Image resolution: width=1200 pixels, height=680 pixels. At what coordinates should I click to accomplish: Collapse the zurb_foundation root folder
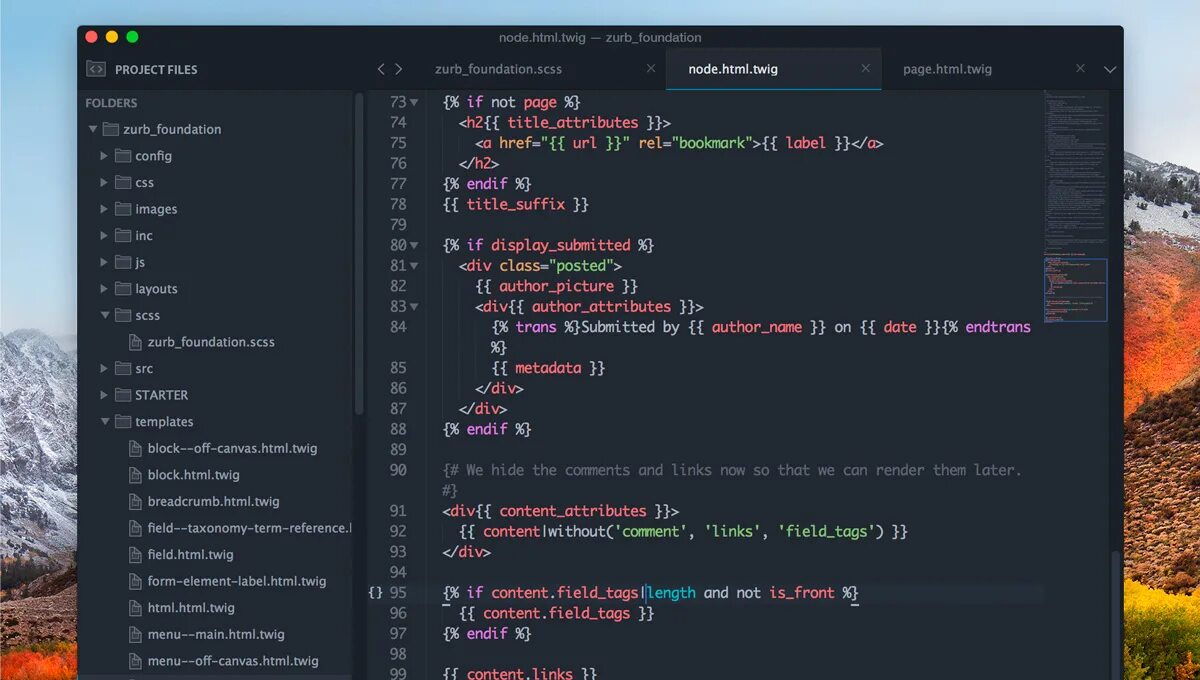tap(93, 129)
